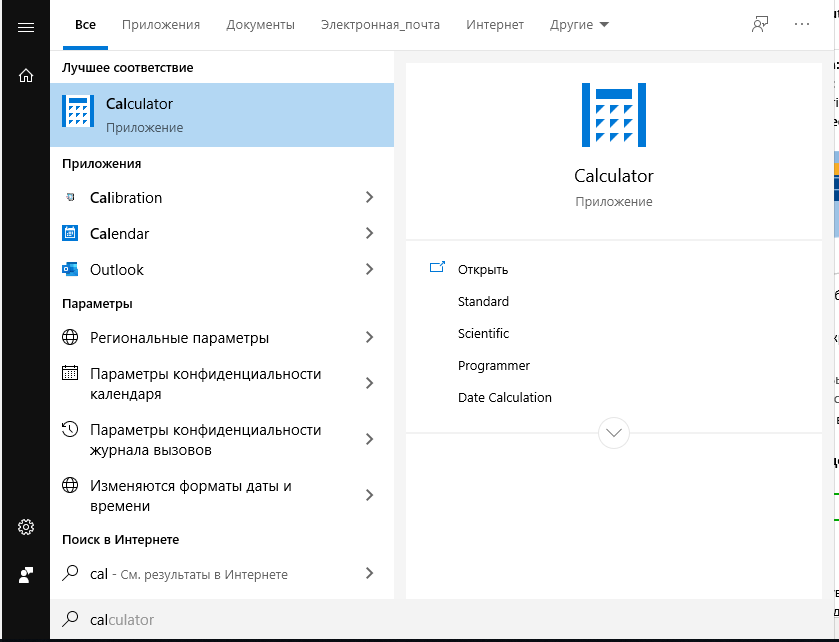Expand the Calibration result arrow
This screenshot has height=642, width=839.
click(369, 197)
